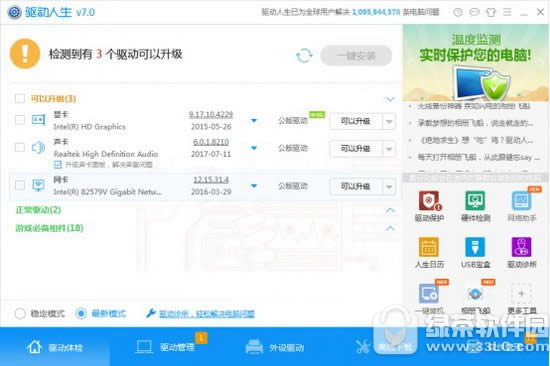Open 可以升级 dropdown arrow for 显卡 row
This screenshot has height=366, width=550.
(389, 121)
